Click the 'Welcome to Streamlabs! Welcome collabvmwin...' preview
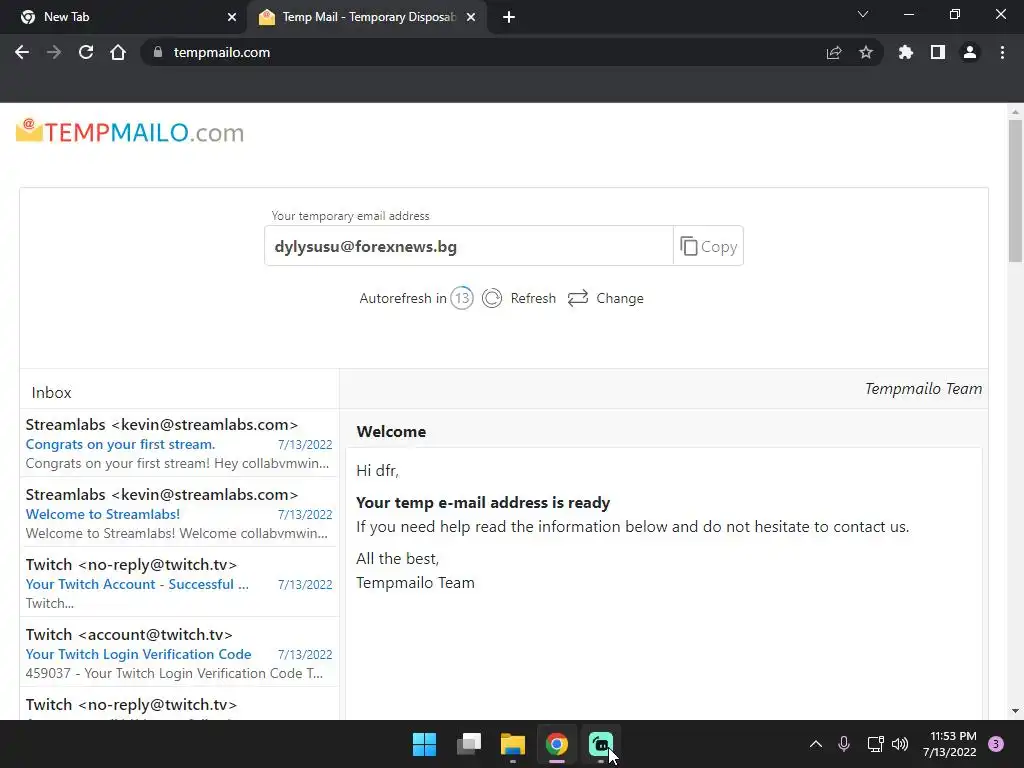 (177, 533)
